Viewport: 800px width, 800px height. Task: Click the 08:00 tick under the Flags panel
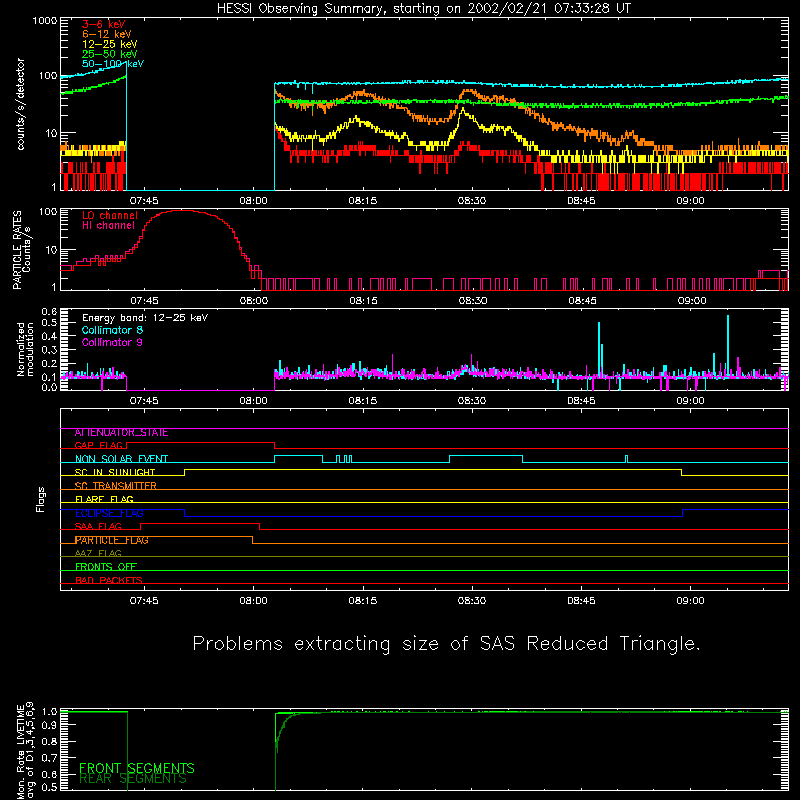click(x=253, y=601)
